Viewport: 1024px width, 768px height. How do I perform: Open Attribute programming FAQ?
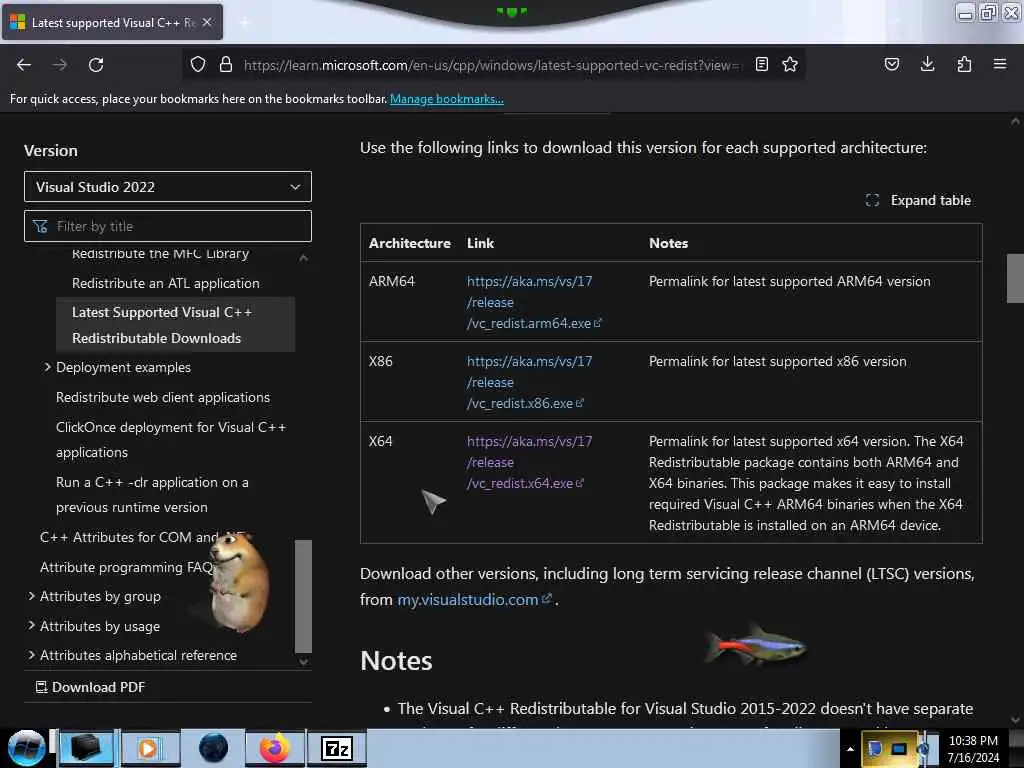(127, 568)
